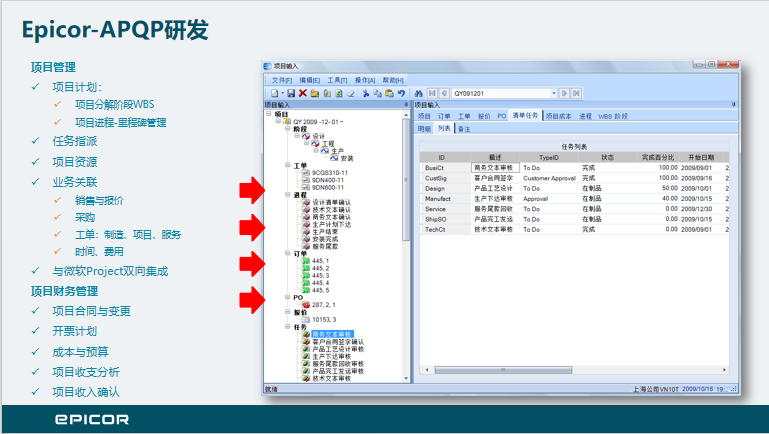Go to next record navigation arrow
Viewport: 769px width, 434px height.
[x=564, y=93]
